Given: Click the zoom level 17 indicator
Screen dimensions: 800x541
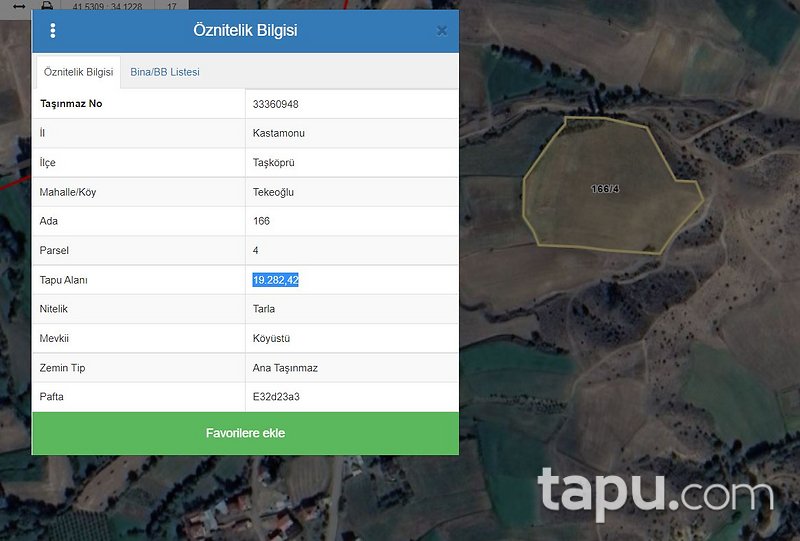Looking at the screenshot, I should point(172,7).
